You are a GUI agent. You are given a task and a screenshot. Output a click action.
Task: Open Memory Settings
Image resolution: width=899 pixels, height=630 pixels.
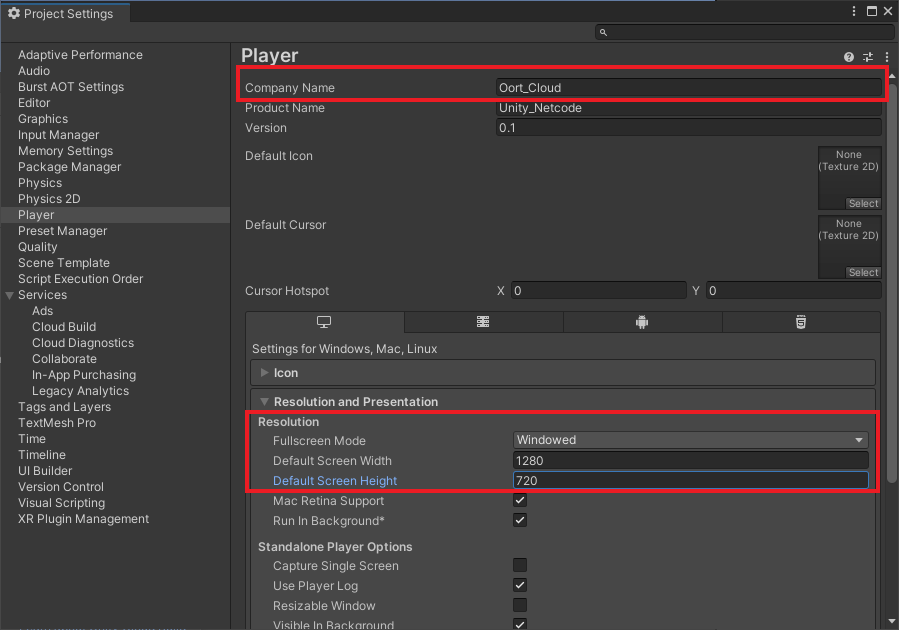65,151
